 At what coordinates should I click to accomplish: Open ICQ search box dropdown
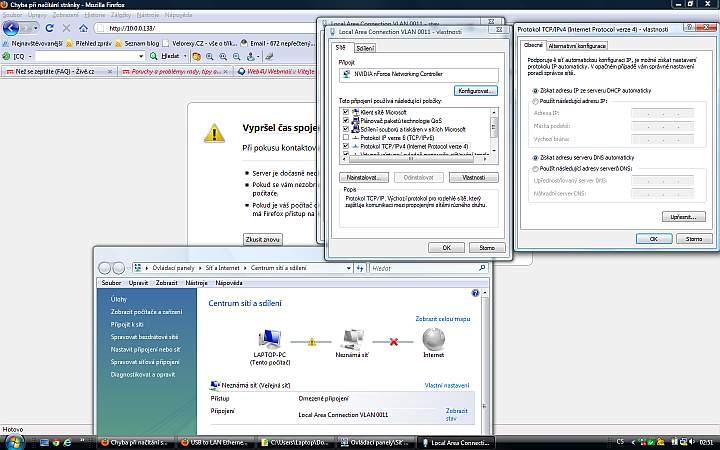coord(141,56)
